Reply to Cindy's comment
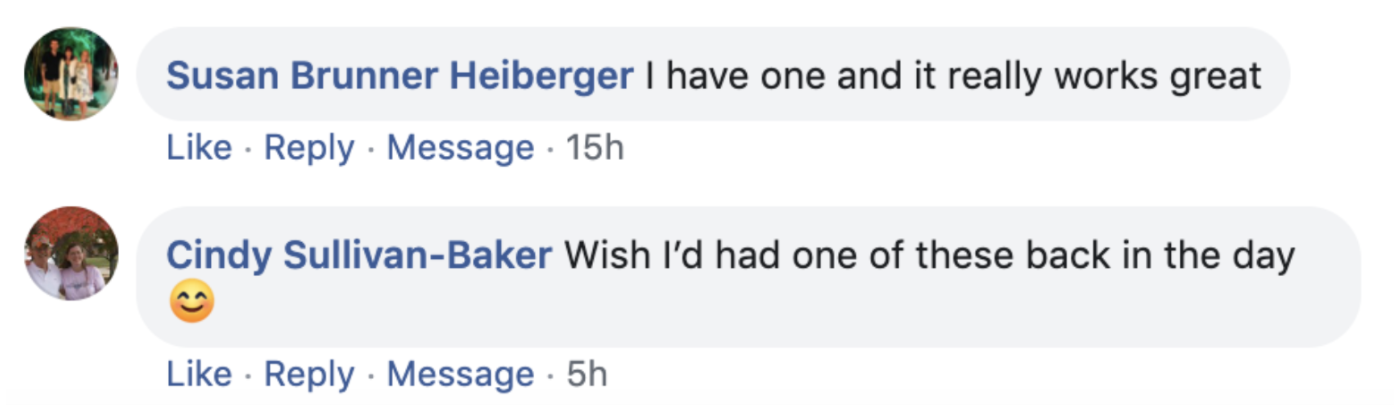This screenshot has width=1394, height=408. 309,374
